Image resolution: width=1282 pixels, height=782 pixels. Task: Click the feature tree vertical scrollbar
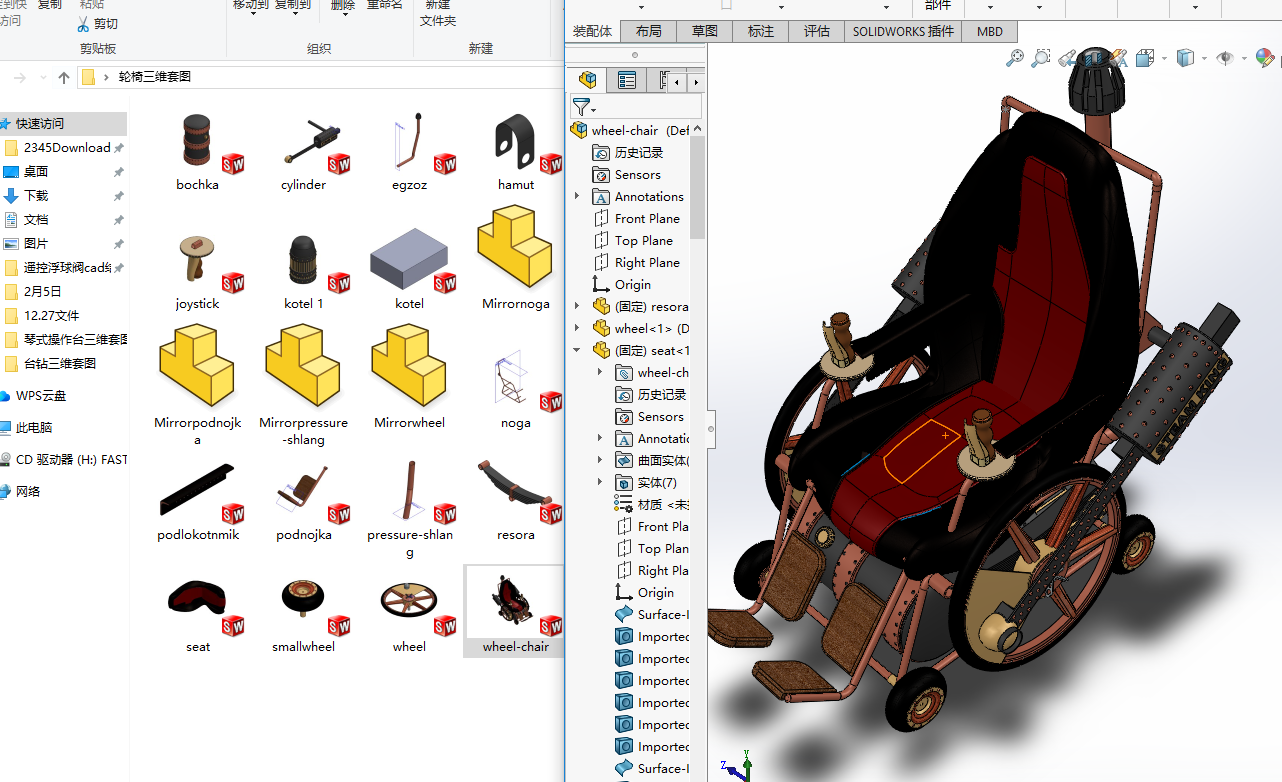[697, 188]
